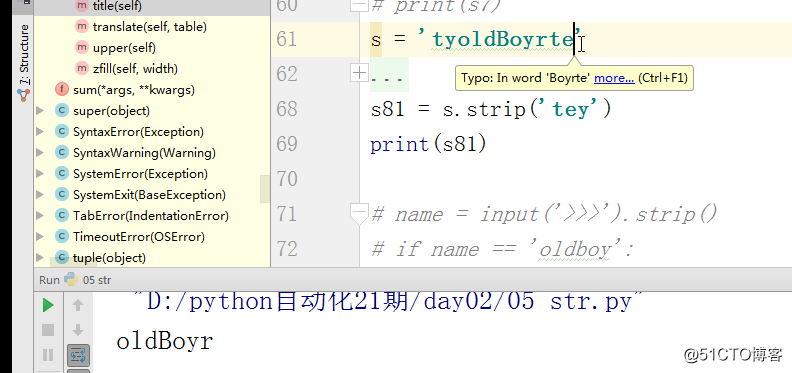The height and width of the screenshot is (373, 792).
Task: Rerun 05 str with green play button
Action: coord(48,305)
